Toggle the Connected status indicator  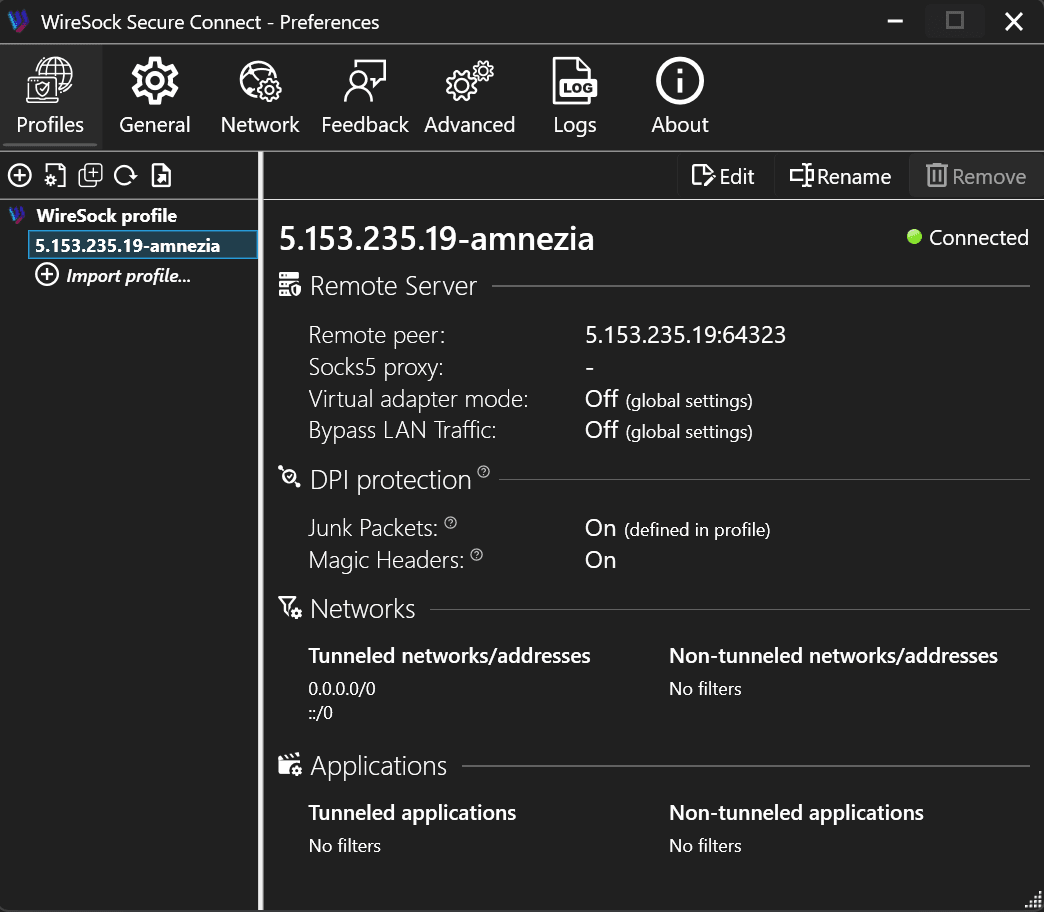(913, 237)
